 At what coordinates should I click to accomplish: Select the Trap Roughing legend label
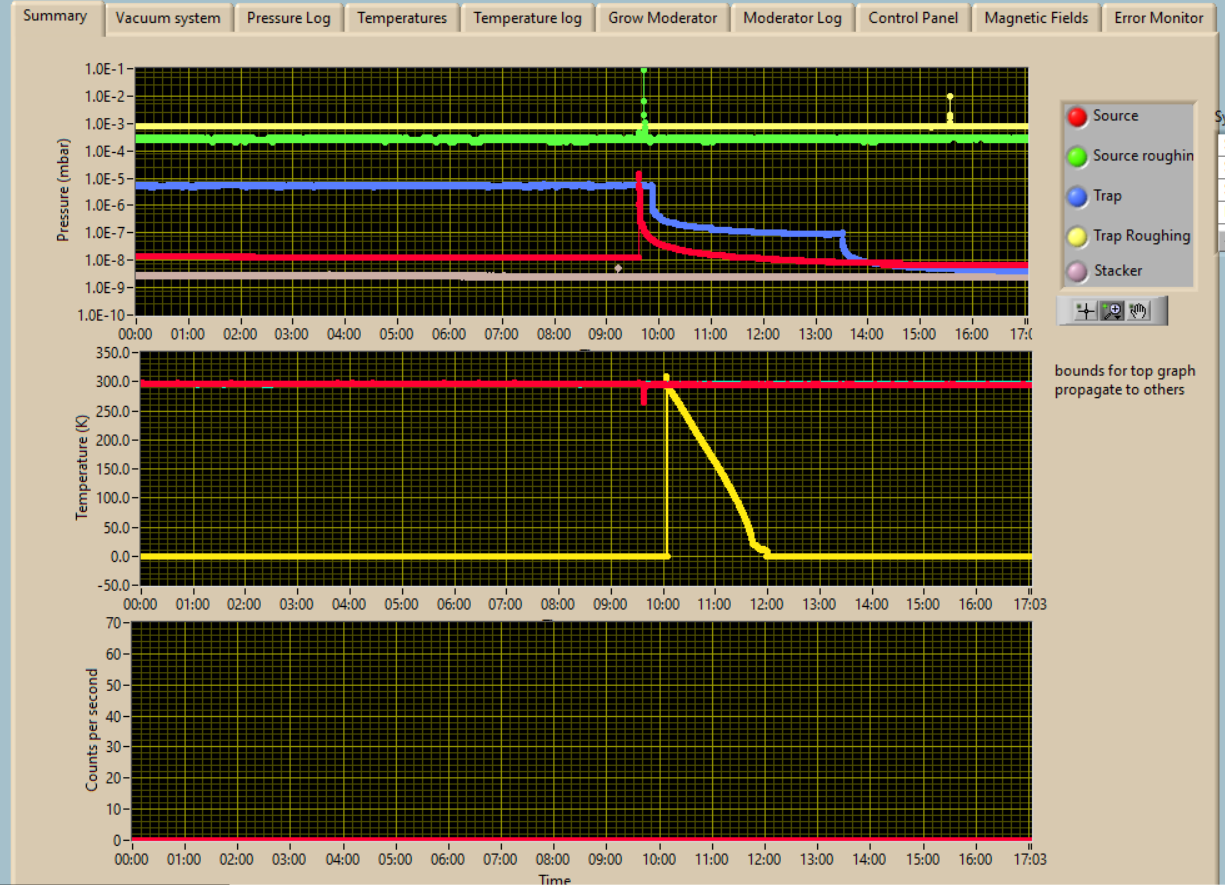coord(1141,236)
